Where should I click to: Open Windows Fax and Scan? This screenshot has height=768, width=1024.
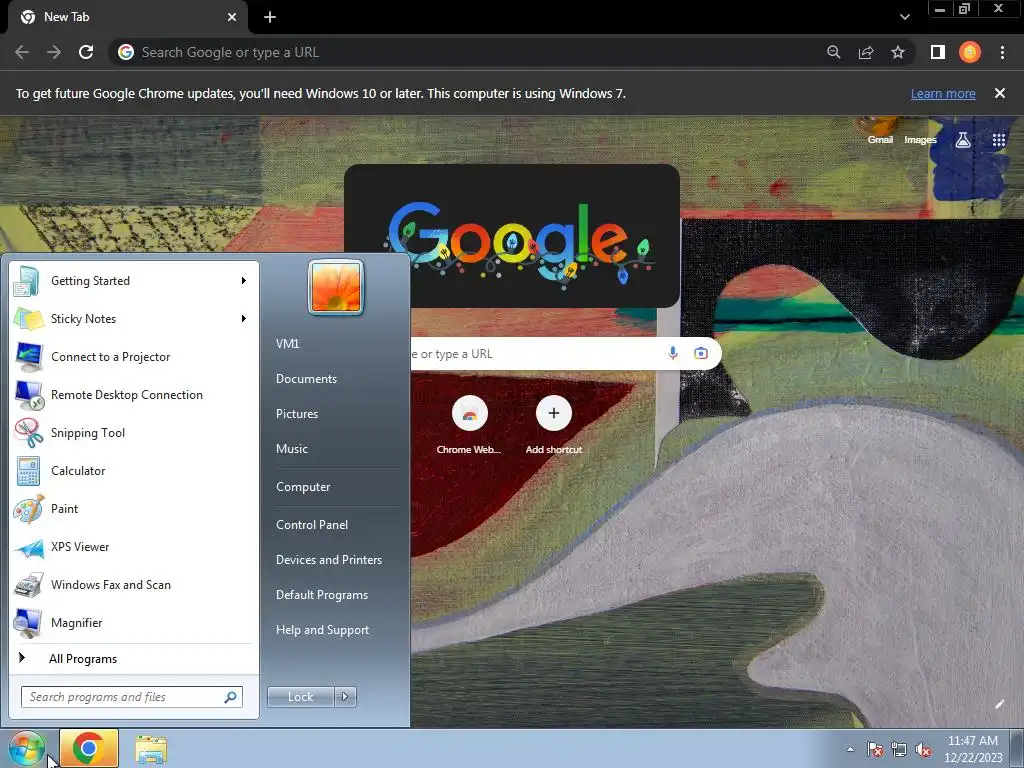pos(134,584)
